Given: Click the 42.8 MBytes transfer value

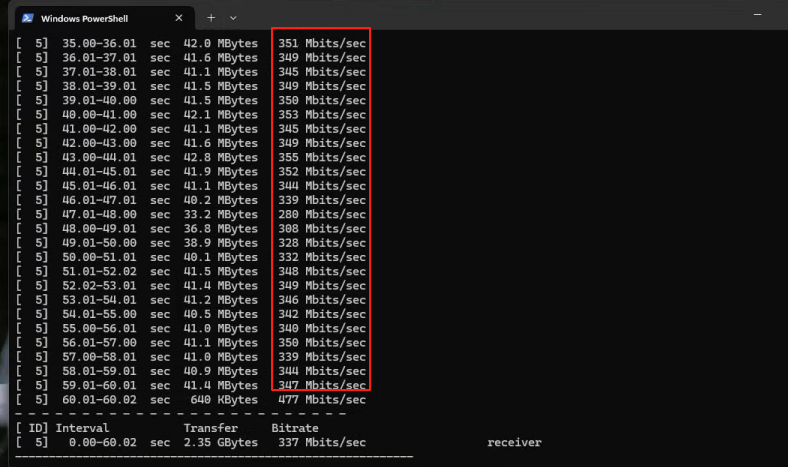Looking at the screenshot, I should pos(220,157).
